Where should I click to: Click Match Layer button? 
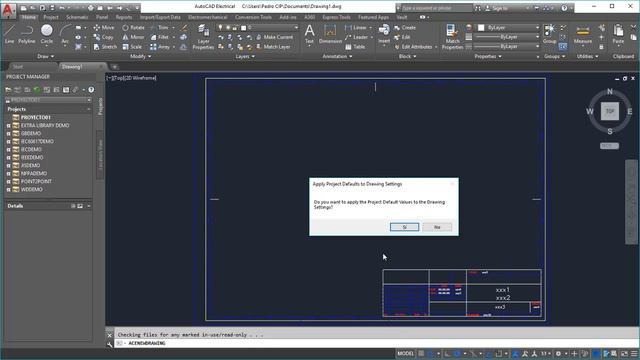coord(273,47)
